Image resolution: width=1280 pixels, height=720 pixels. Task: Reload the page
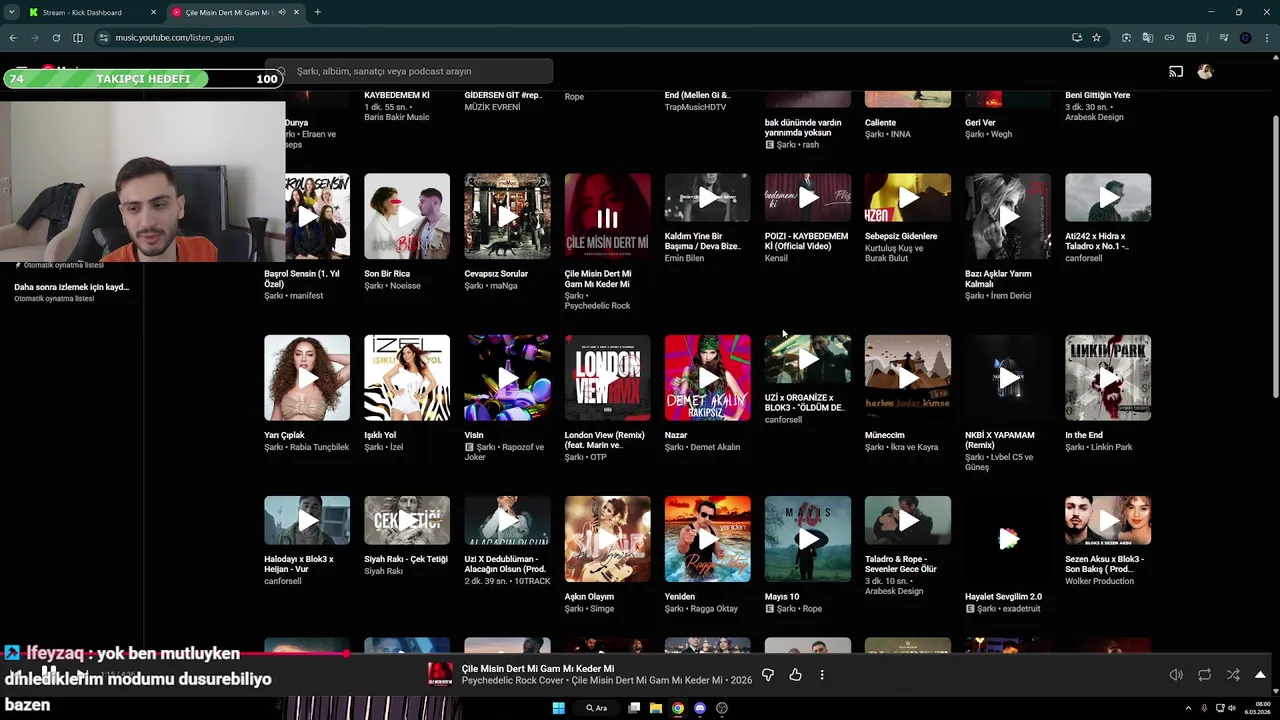(x=56, y=37)
